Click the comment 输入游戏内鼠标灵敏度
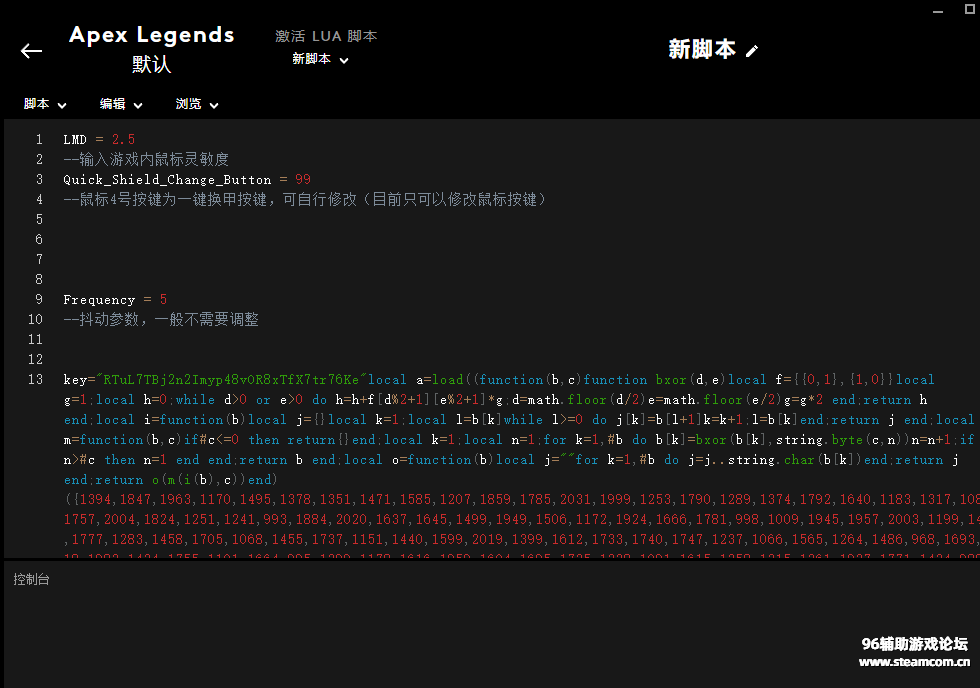The image size is (980, 688). tap(146, 159)
